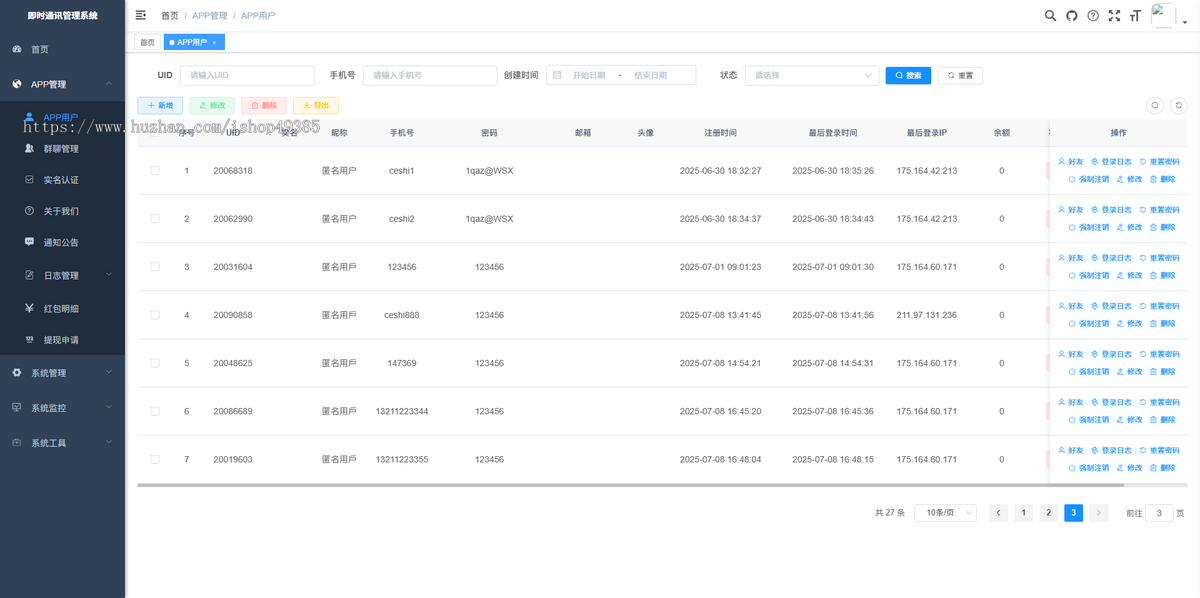Open the 状态 select dropdown

click(812, 75)
